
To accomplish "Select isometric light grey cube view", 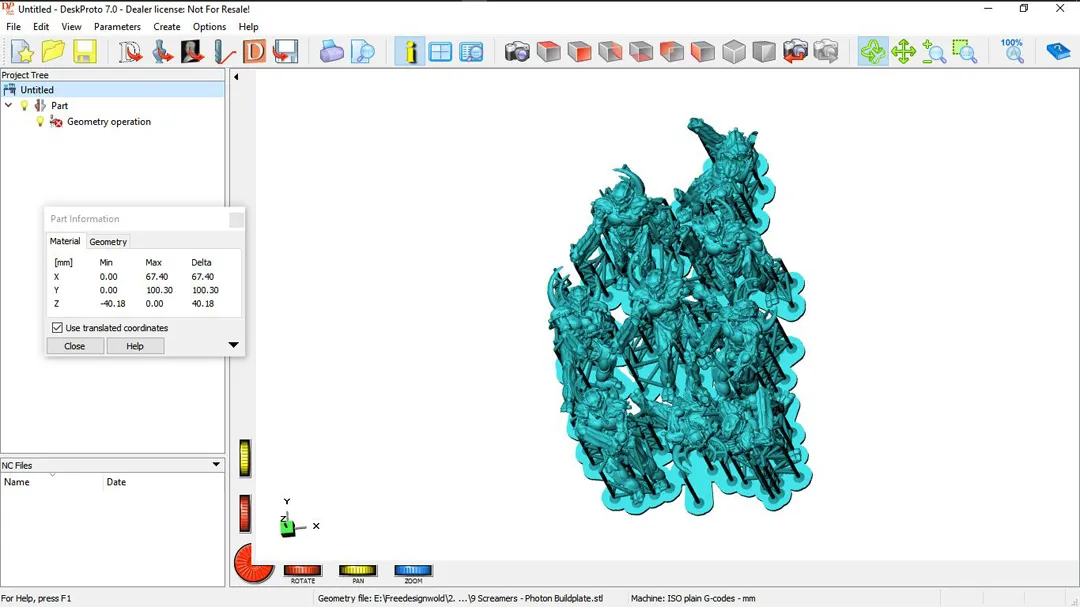I will point(734,52).
